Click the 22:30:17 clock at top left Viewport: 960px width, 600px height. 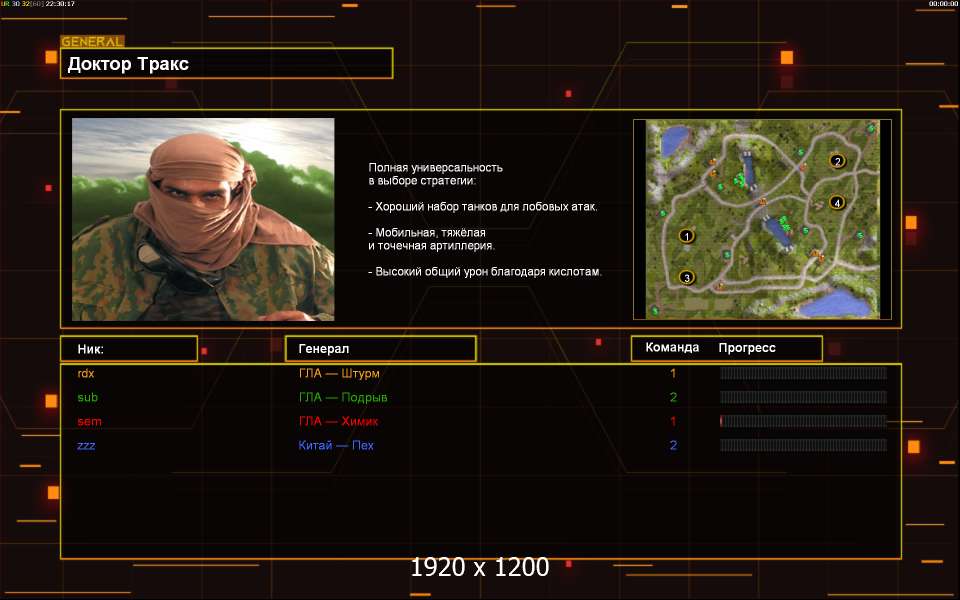click(x=60, y=4)
